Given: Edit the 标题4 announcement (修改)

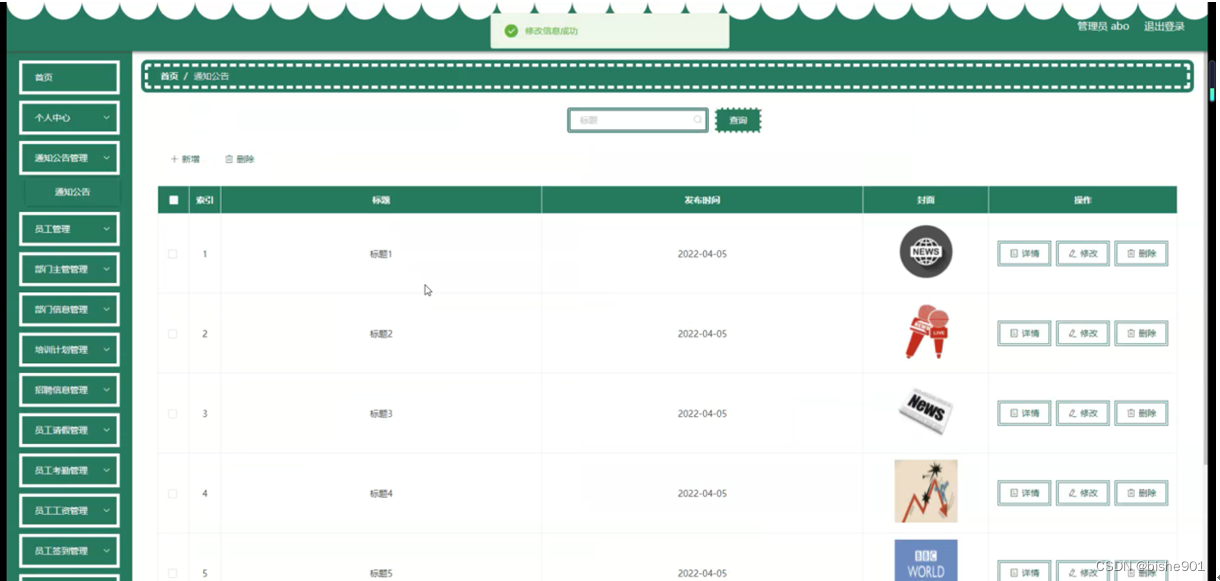Looking at the screenshot, I should [x=1083, y=493].
